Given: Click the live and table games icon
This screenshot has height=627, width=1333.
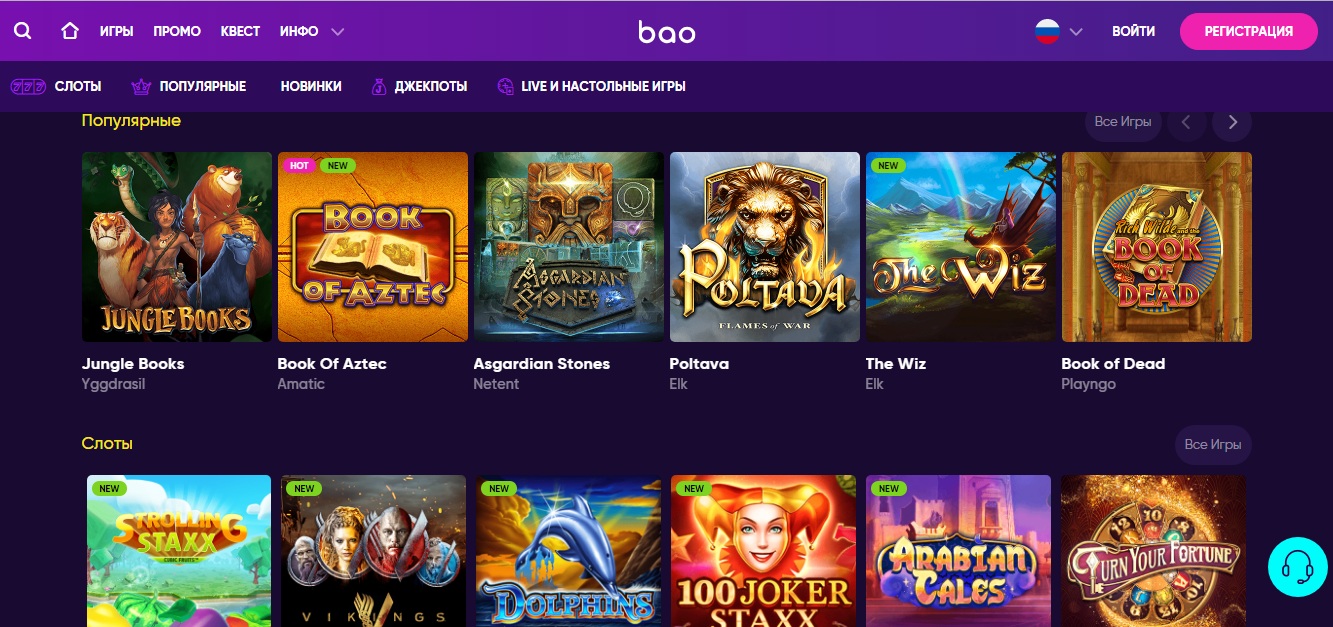Looking at the screenshot, I should (505, 87).
